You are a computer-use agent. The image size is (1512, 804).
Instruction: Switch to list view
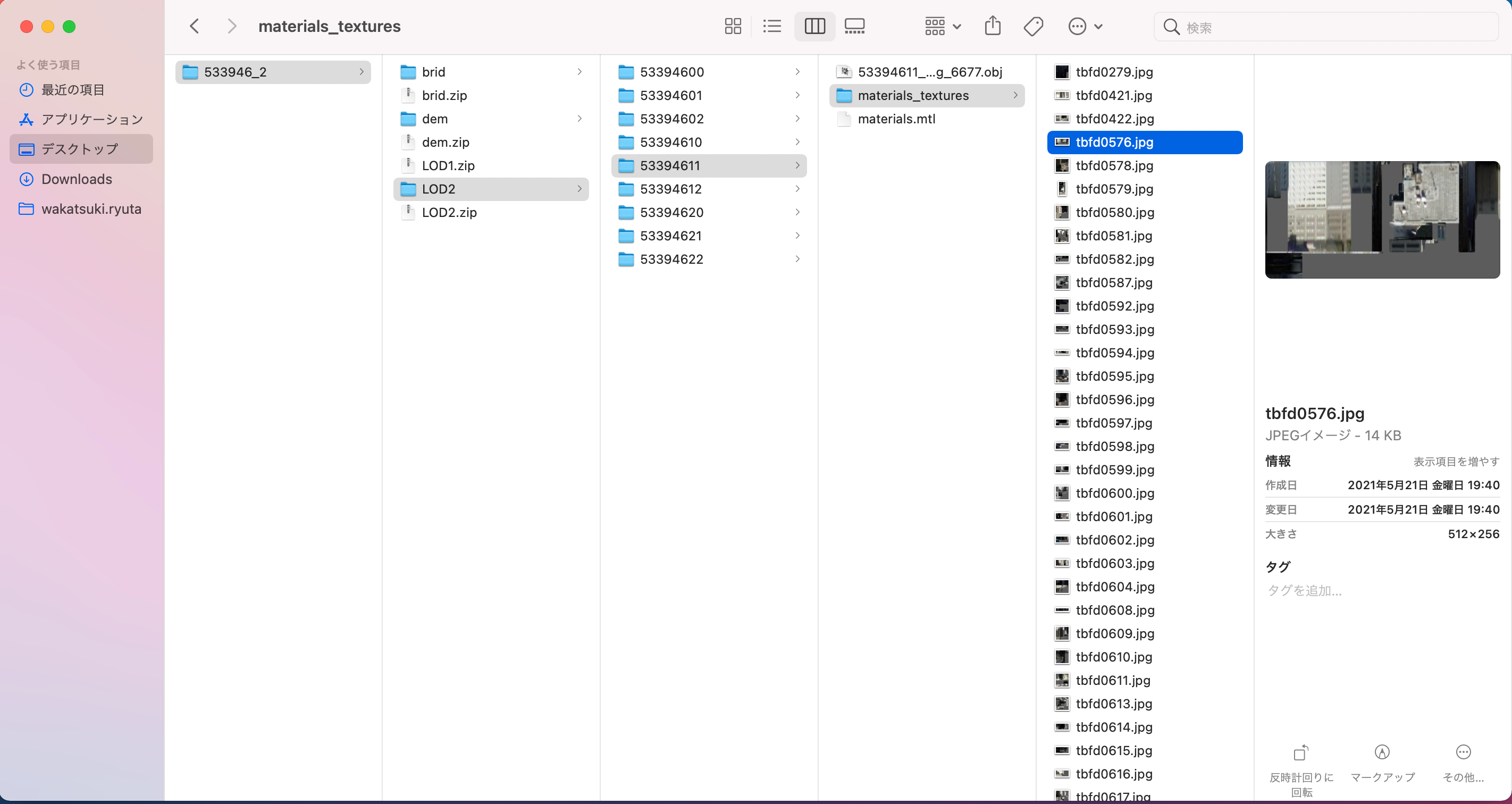[x=772, y=27]
